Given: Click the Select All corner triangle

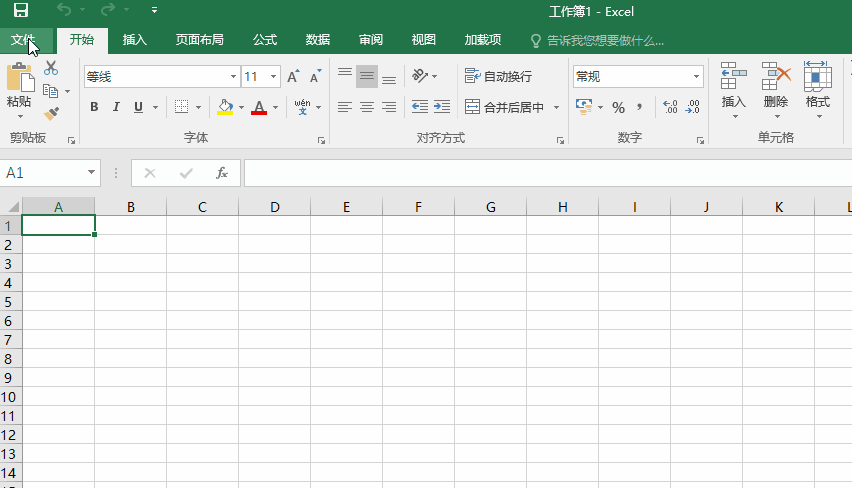Looking at the screenshot, I should pyautogui.click(x=14, y=207).
